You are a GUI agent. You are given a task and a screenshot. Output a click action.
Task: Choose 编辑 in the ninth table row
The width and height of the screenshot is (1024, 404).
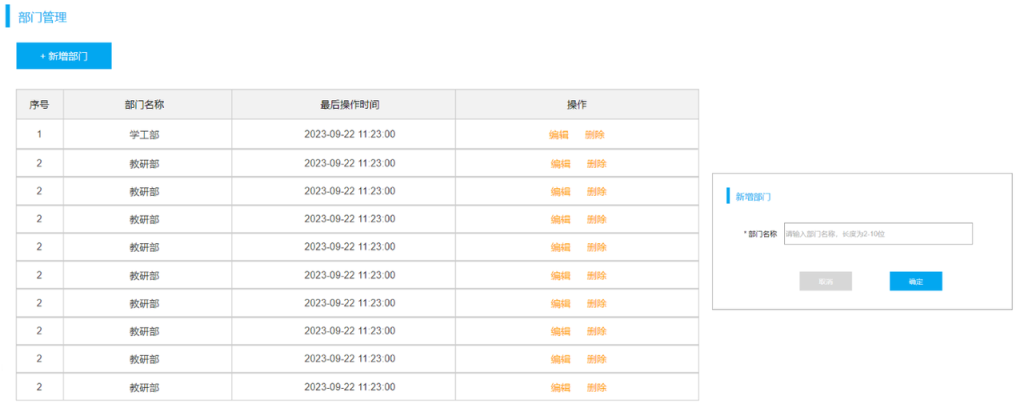(560, 360)
